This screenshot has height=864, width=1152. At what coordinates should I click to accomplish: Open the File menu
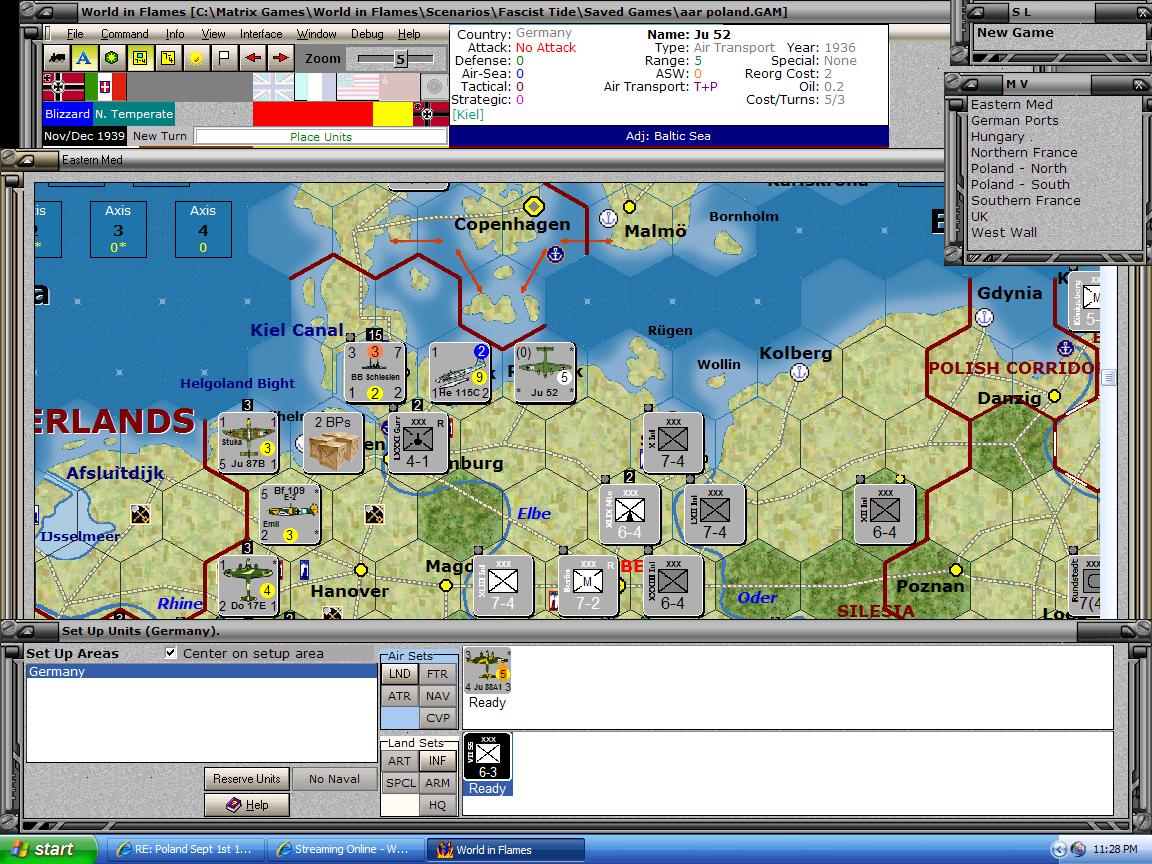click(75, 34)
